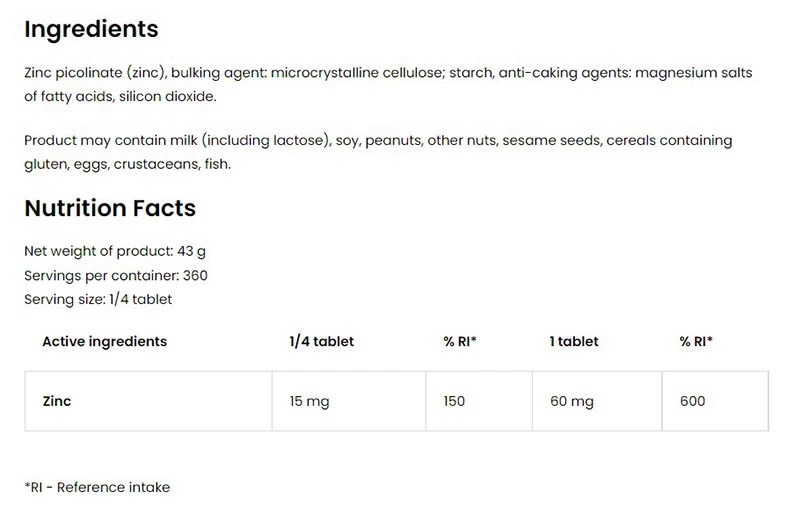This screenshot has height=528, width=800.
Task: Click the '1/4 tablet' column header
Action: point(321,341)
